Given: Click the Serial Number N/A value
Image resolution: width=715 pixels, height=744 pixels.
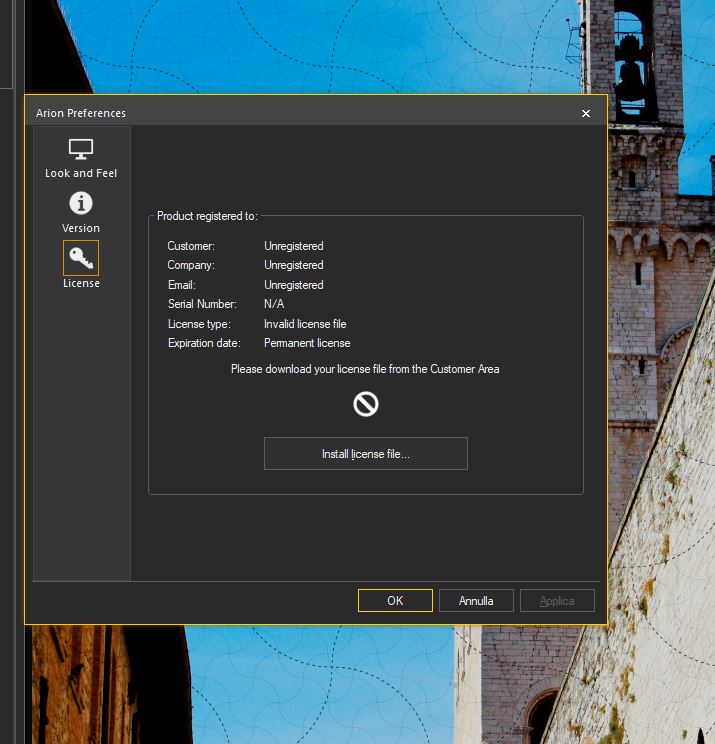Looking at the screenshot, I should pos(274,304).
